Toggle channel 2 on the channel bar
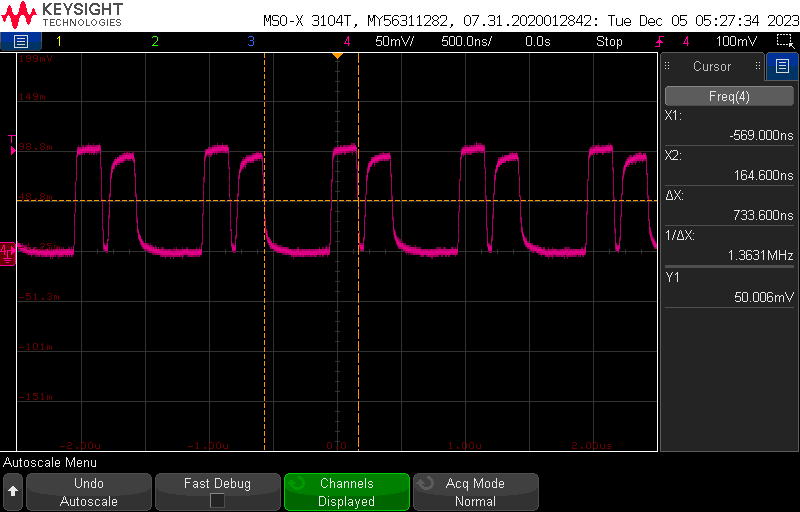Image resolution: width=800 pixels, height=512 pixels. click(x=154, y=41)
